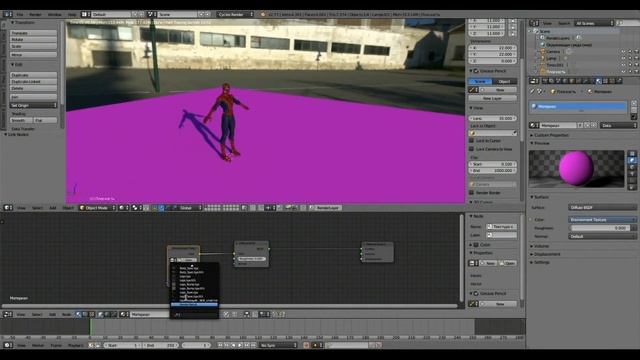Select monkey preview shape icon
This screenshot has height=360, width=640.
632,174
